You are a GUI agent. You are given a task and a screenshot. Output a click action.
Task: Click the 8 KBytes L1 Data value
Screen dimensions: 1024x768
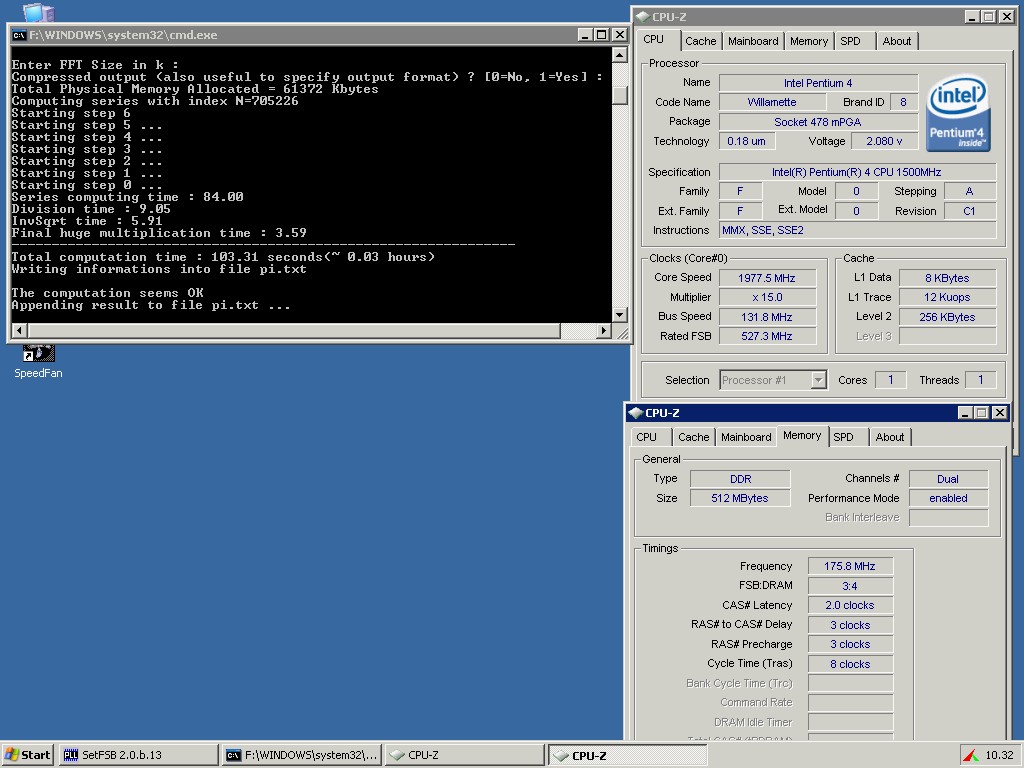tap(947, 278)
